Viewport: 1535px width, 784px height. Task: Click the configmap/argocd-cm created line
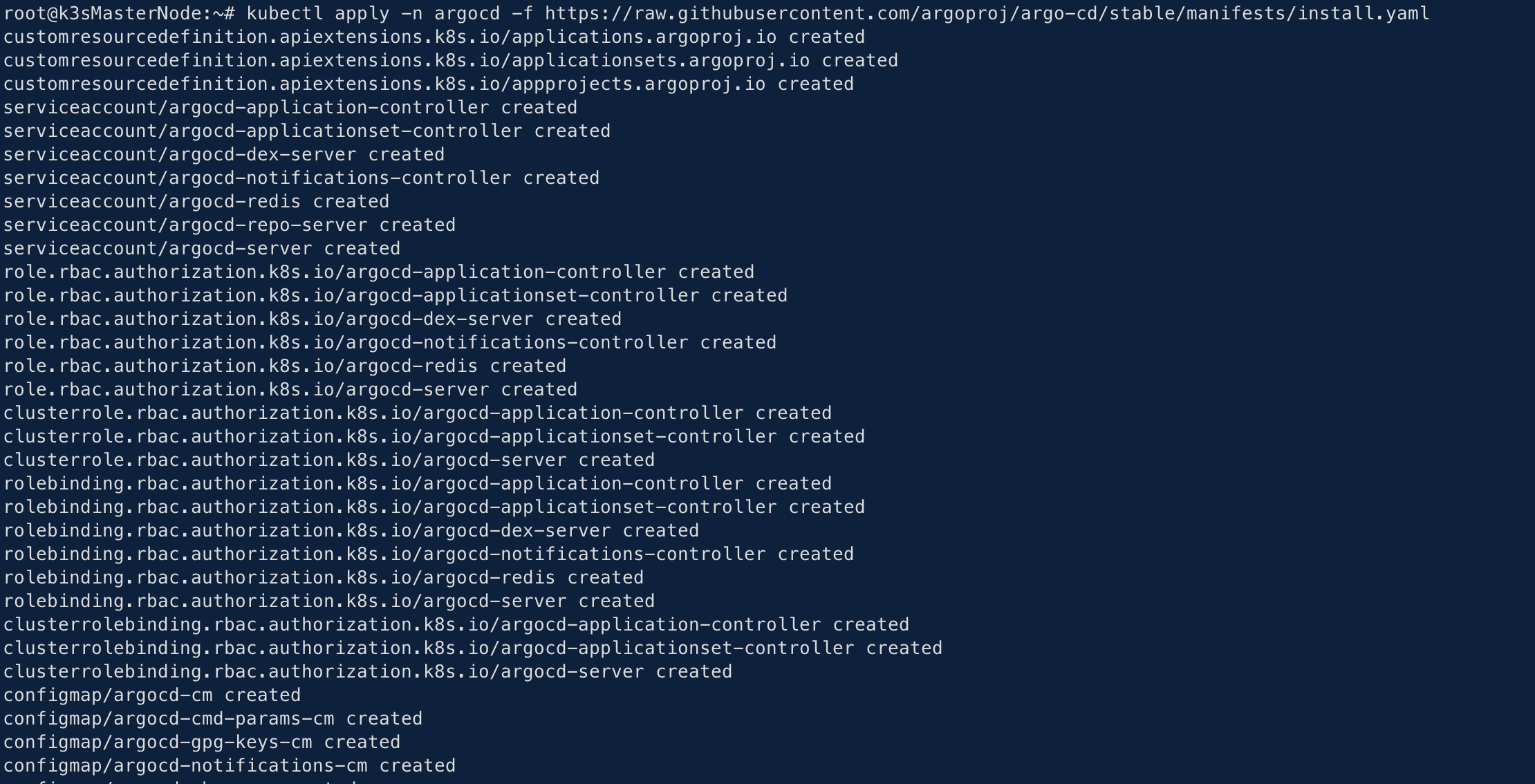[x=151, y=695]
